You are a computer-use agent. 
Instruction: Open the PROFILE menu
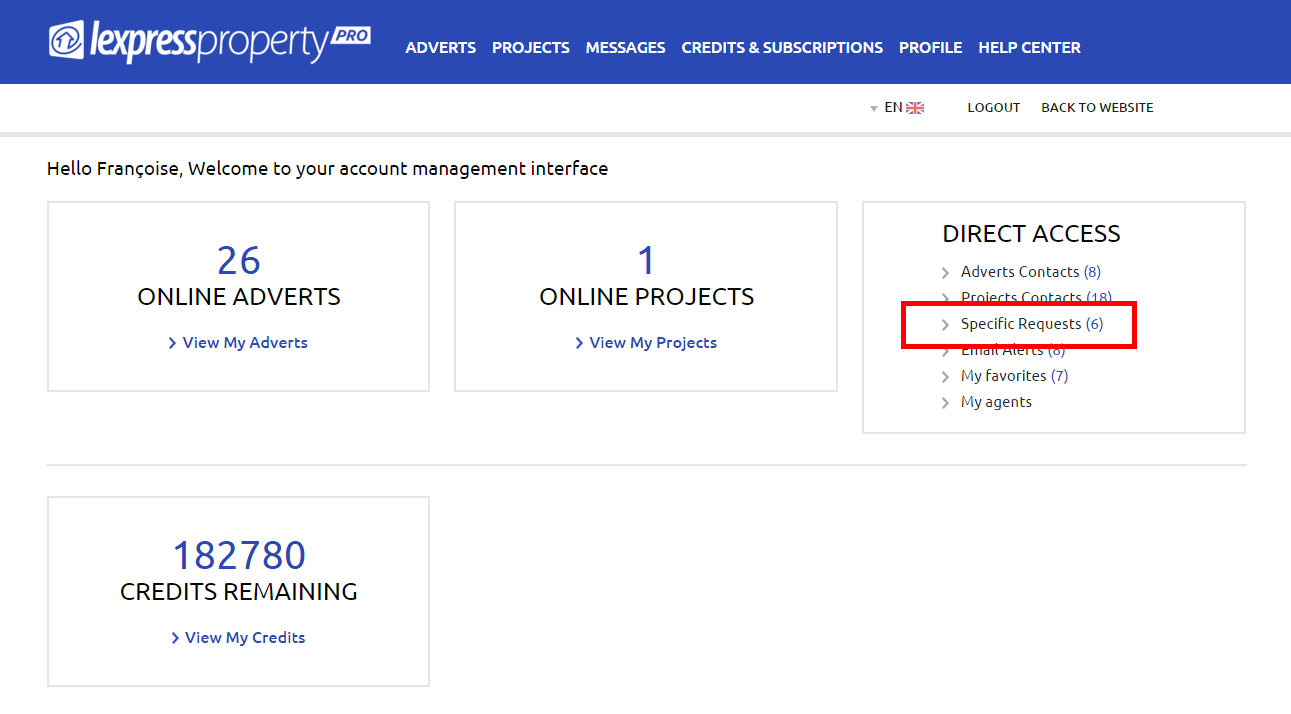931,47
